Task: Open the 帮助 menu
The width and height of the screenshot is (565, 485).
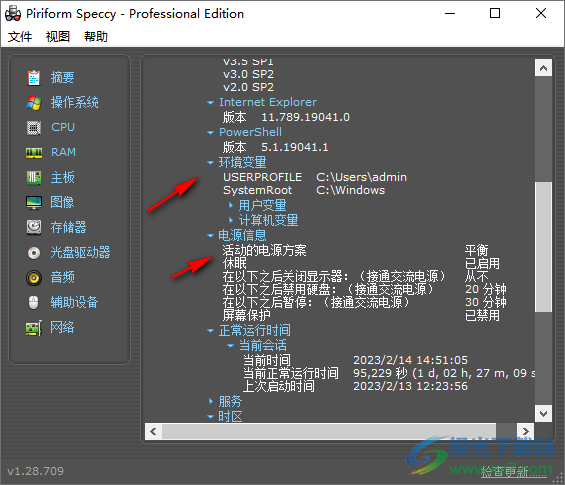Action: [x=96, y=36]
